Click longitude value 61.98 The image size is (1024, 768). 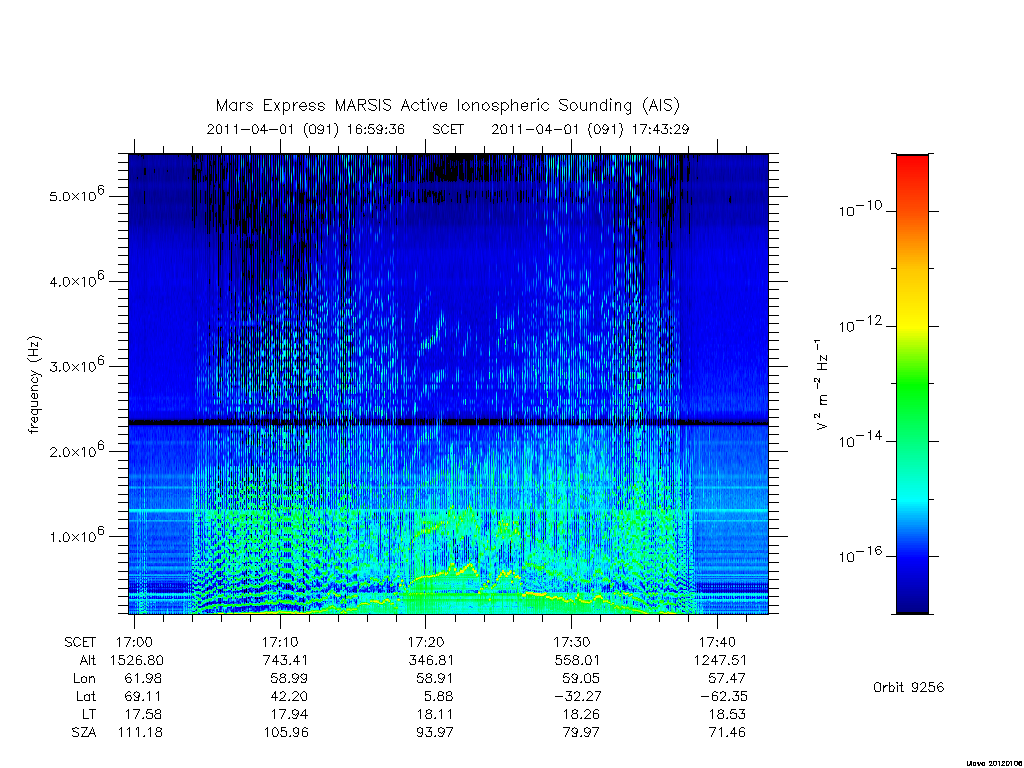click(143, 679)
